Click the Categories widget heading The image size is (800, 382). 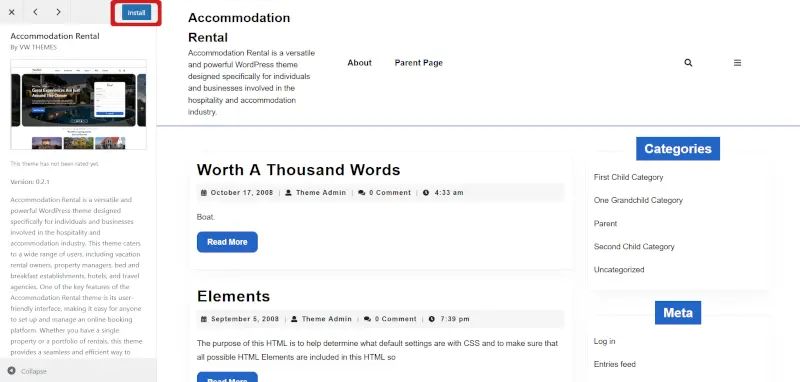(678, 148)
